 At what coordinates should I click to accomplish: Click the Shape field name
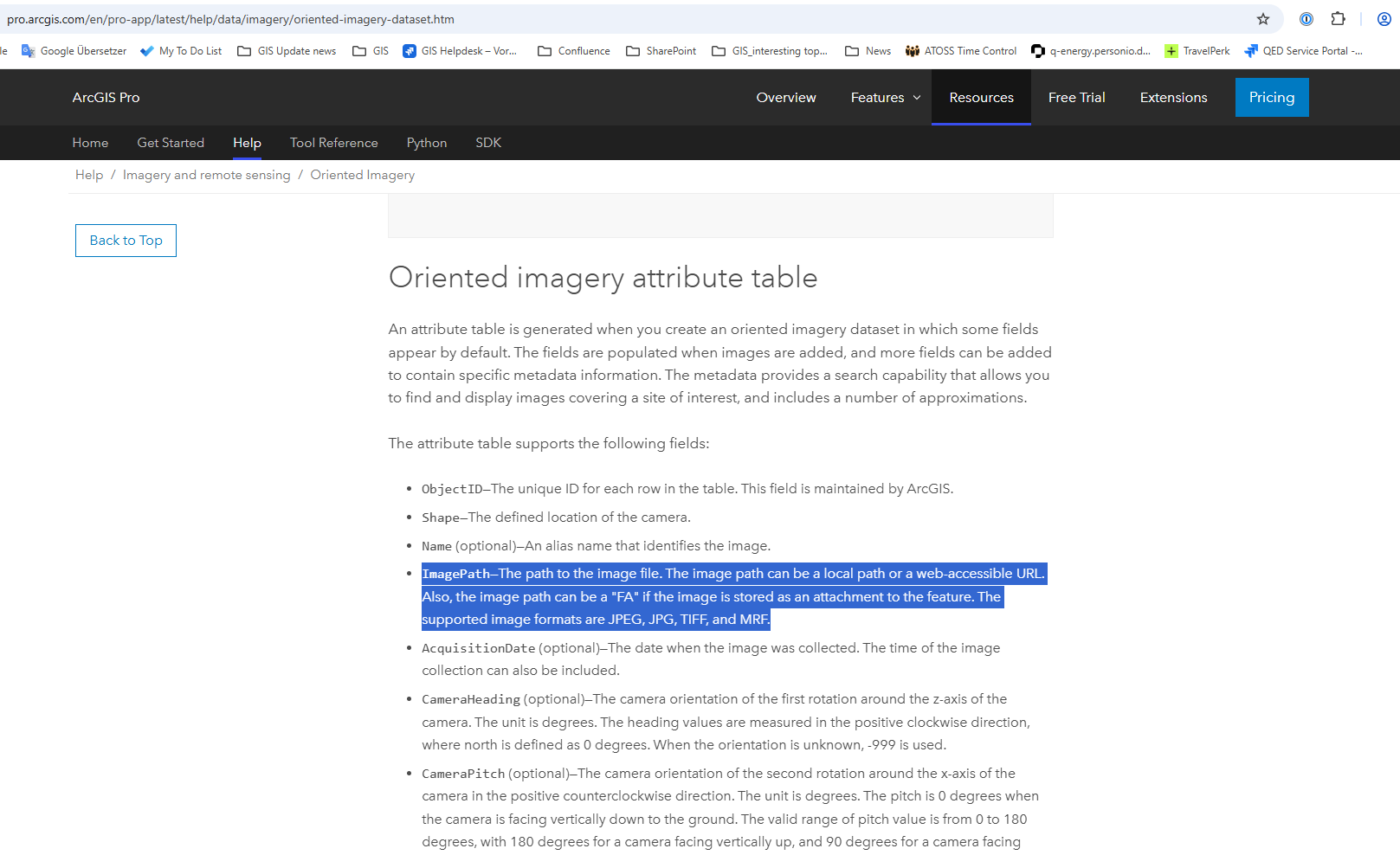point(441,517)
